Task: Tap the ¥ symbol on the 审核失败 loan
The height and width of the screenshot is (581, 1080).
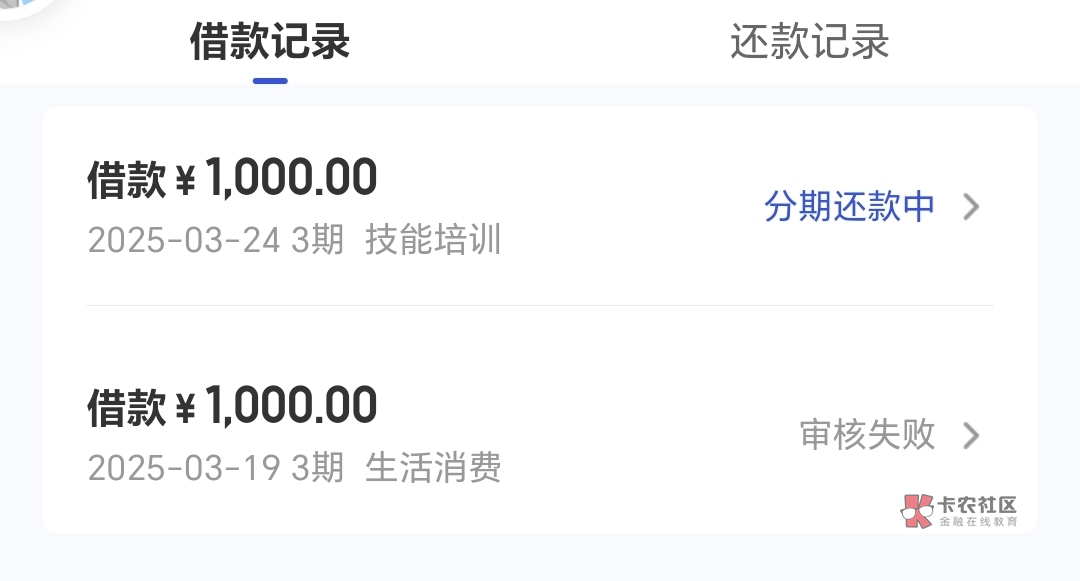Action: click(x=185, y=408)
